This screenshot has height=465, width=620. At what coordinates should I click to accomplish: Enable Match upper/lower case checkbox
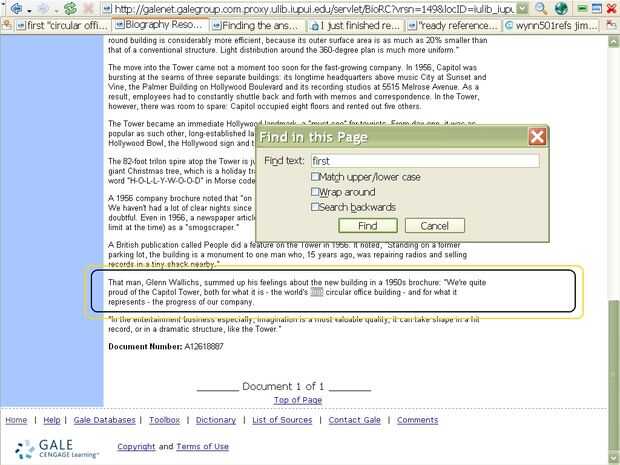315,176
